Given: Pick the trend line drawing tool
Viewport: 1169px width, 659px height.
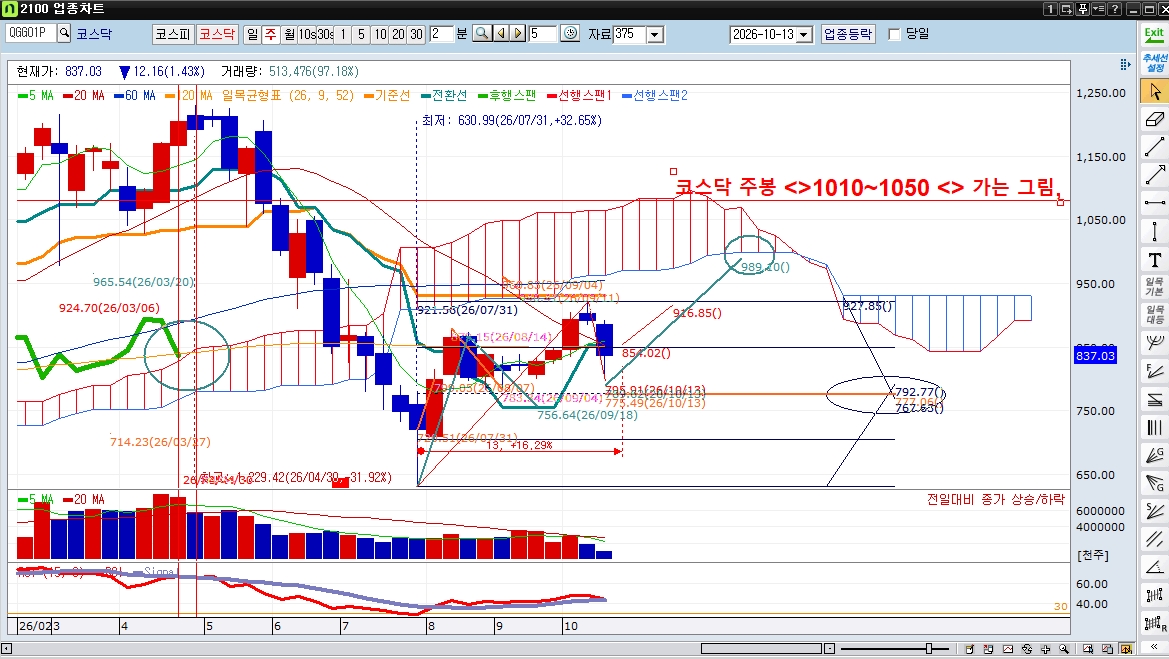Looking at the screenshot, I should pos(1155,147).
